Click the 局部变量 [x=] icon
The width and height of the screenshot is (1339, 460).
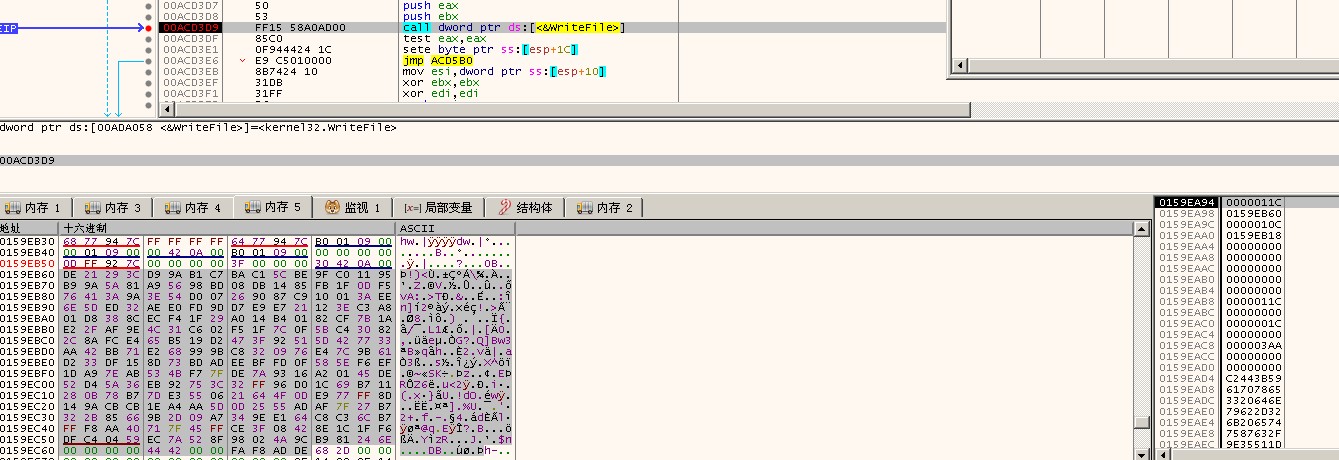pos(411,208)
